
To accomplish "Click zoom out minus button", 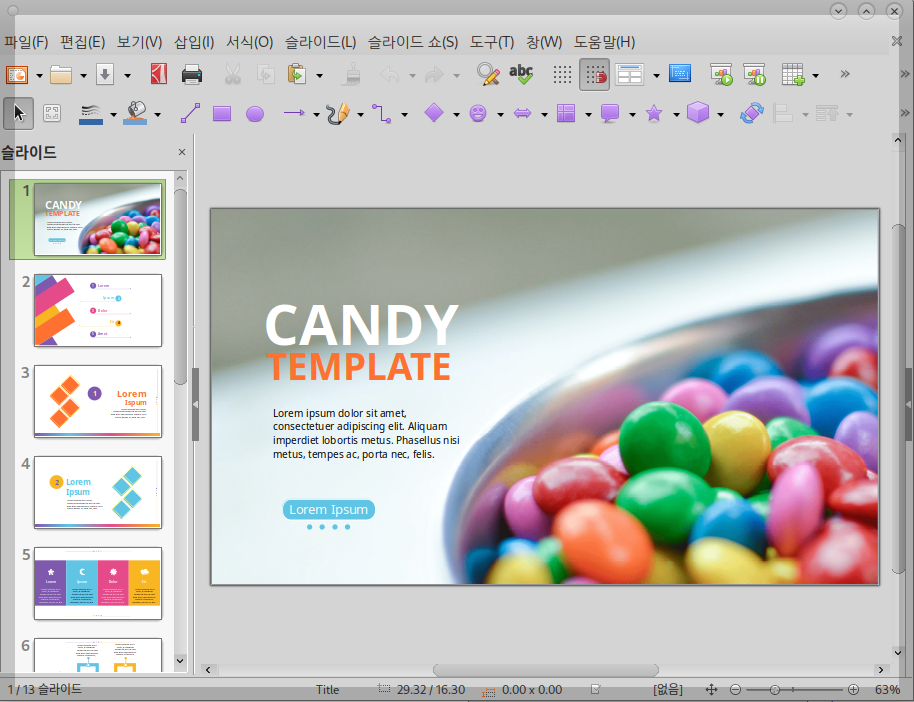I will tap(736, 690).
